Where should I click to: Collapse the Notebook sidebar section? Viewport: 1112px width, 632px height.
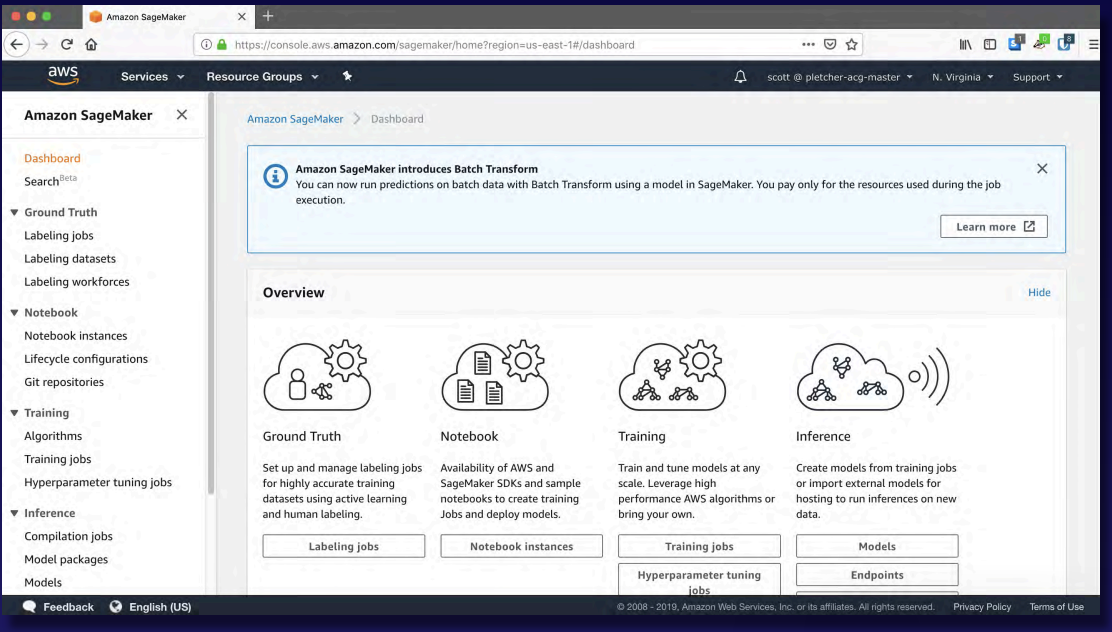click(x=14, y=312)
